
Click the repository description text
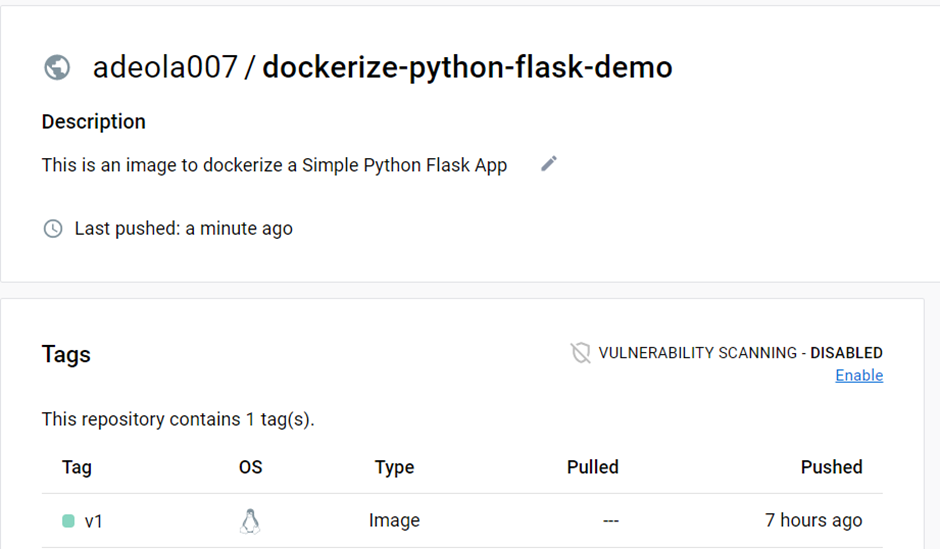click(274, 165)
